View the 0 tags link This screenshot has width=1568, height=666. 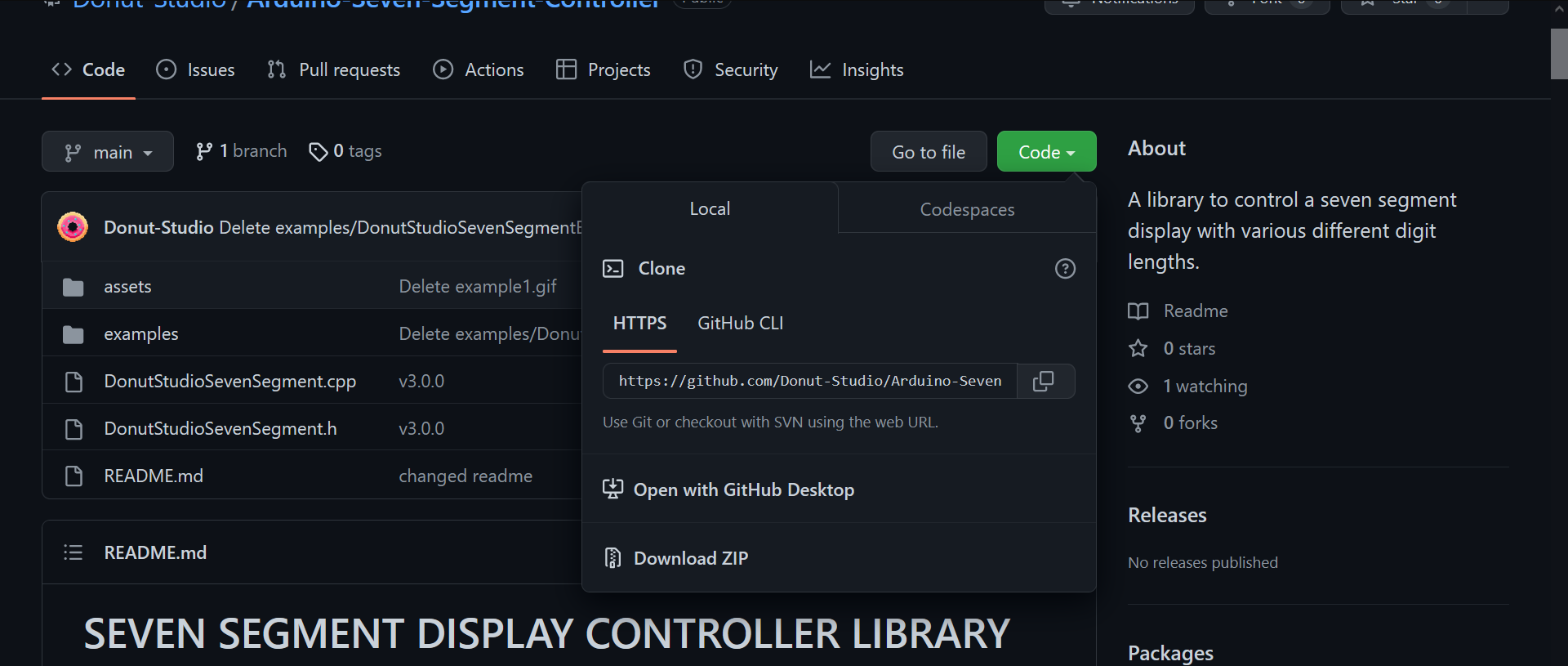point(345,151)
